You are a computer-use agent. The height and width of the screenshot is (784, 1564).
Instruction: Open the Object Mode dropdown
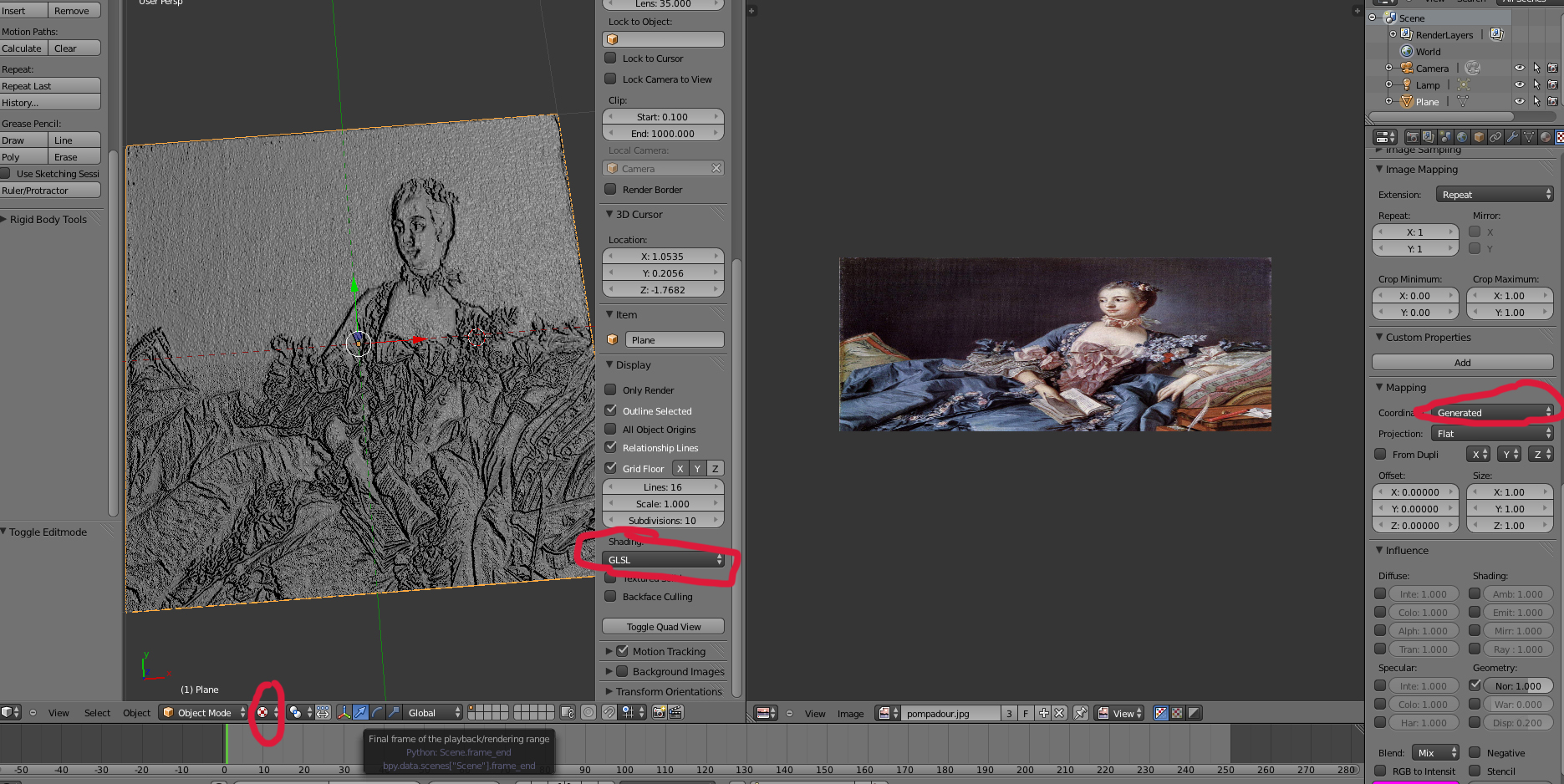click(x=204, y=712)
